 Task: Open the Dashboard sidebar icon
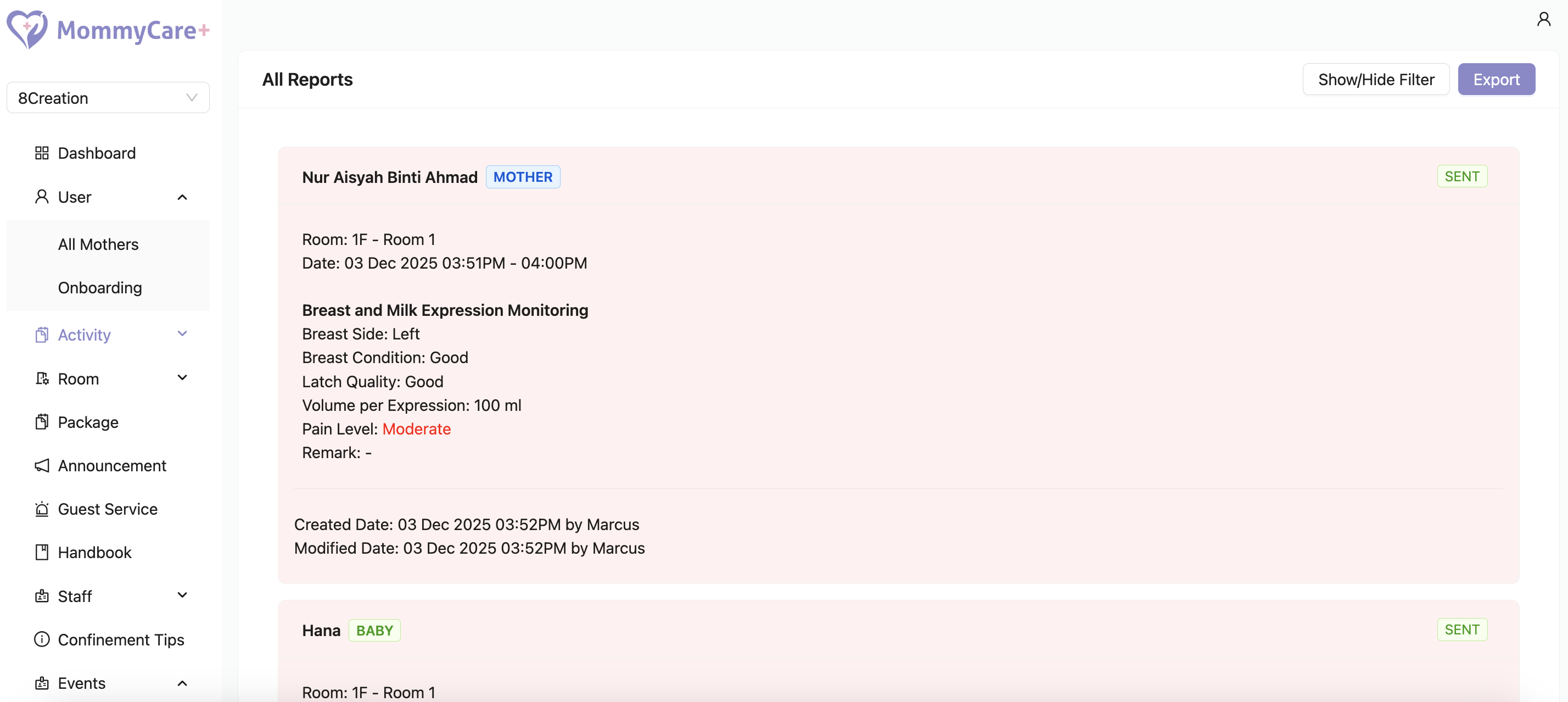click(x=41, y=153)
